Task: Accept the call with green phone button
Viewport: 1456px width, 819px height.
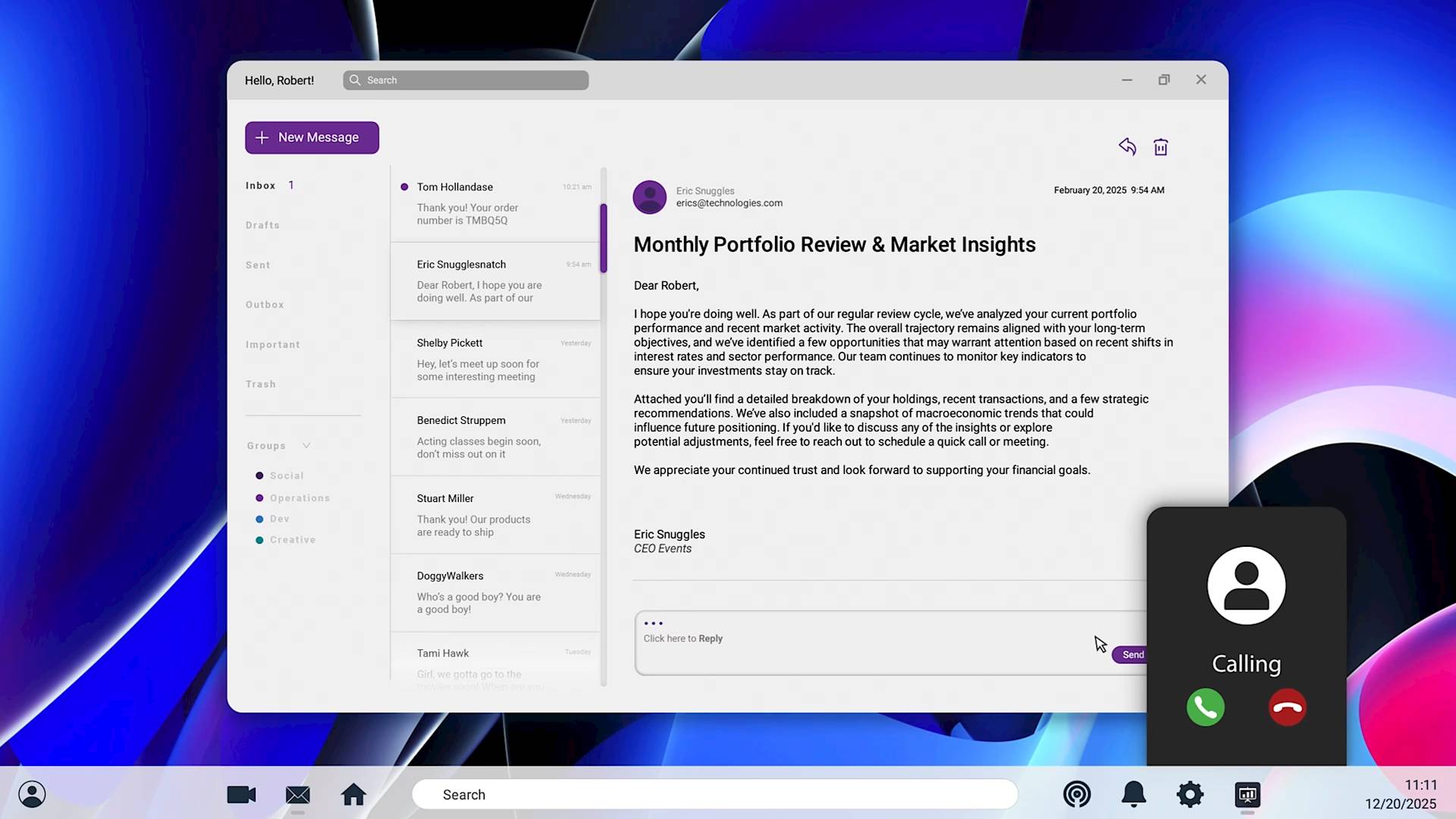Action: 1205,708
